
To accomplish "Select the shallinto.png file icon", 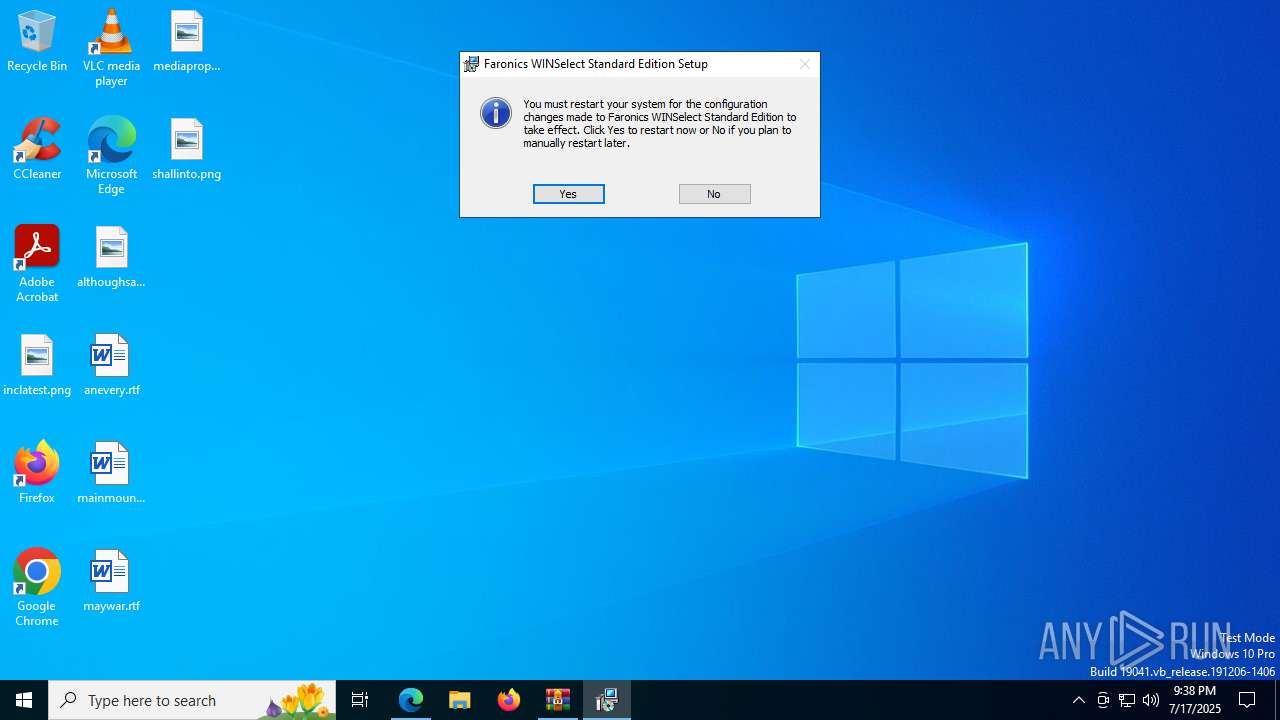I will tap(187, 149).
